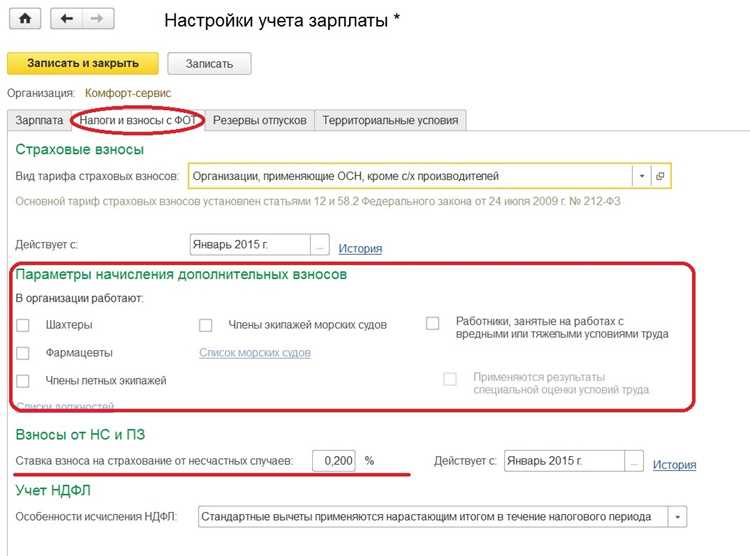Click the Записать button
The image size is (750, 556).
click(x=209, y=64)
